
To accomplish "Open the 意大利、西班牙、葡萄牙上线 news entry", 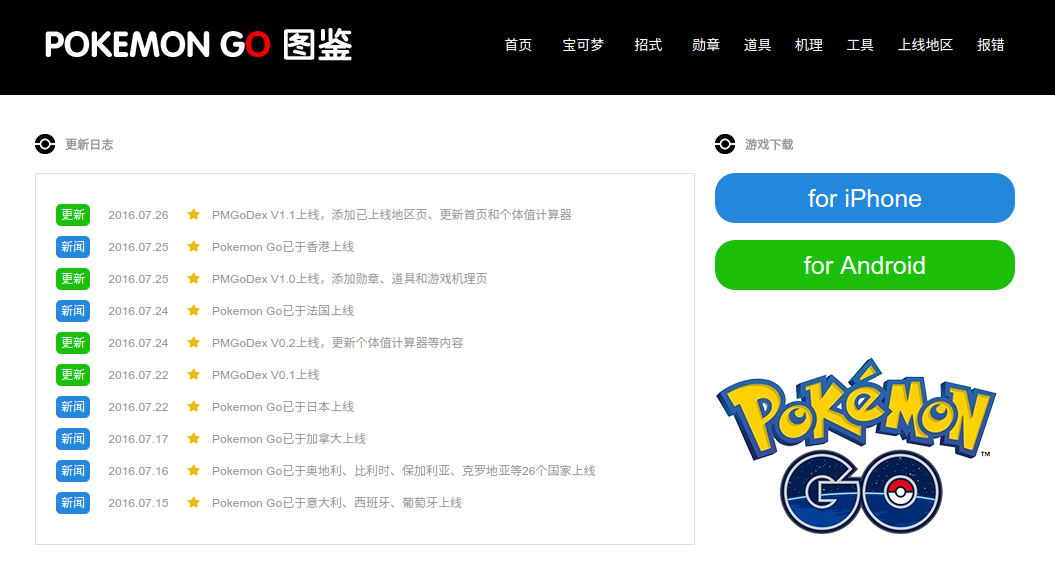I will point(336,503).
